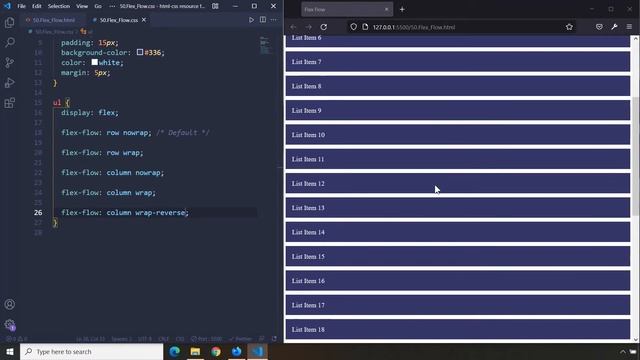Open the Edit menu
This screenshot has height=360, width=640.
click(x=37, y=6)
